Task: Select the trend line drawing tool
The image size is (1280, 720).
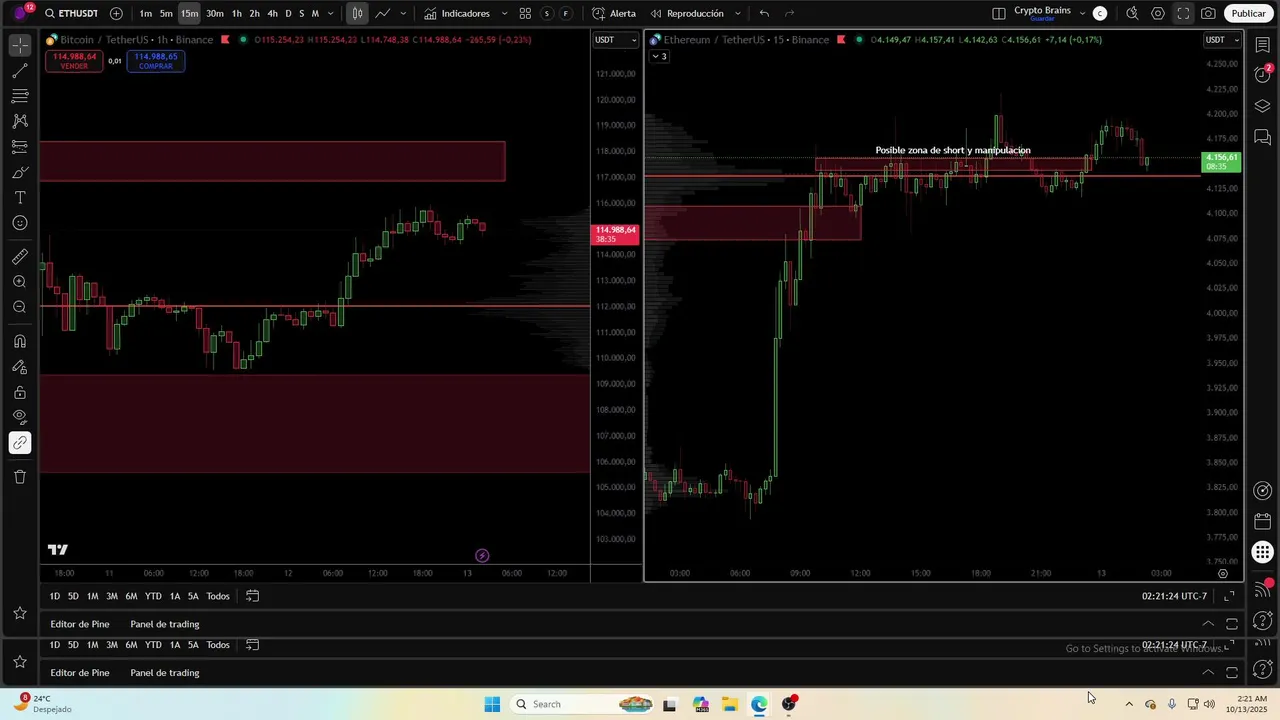Action: [20, 71]
